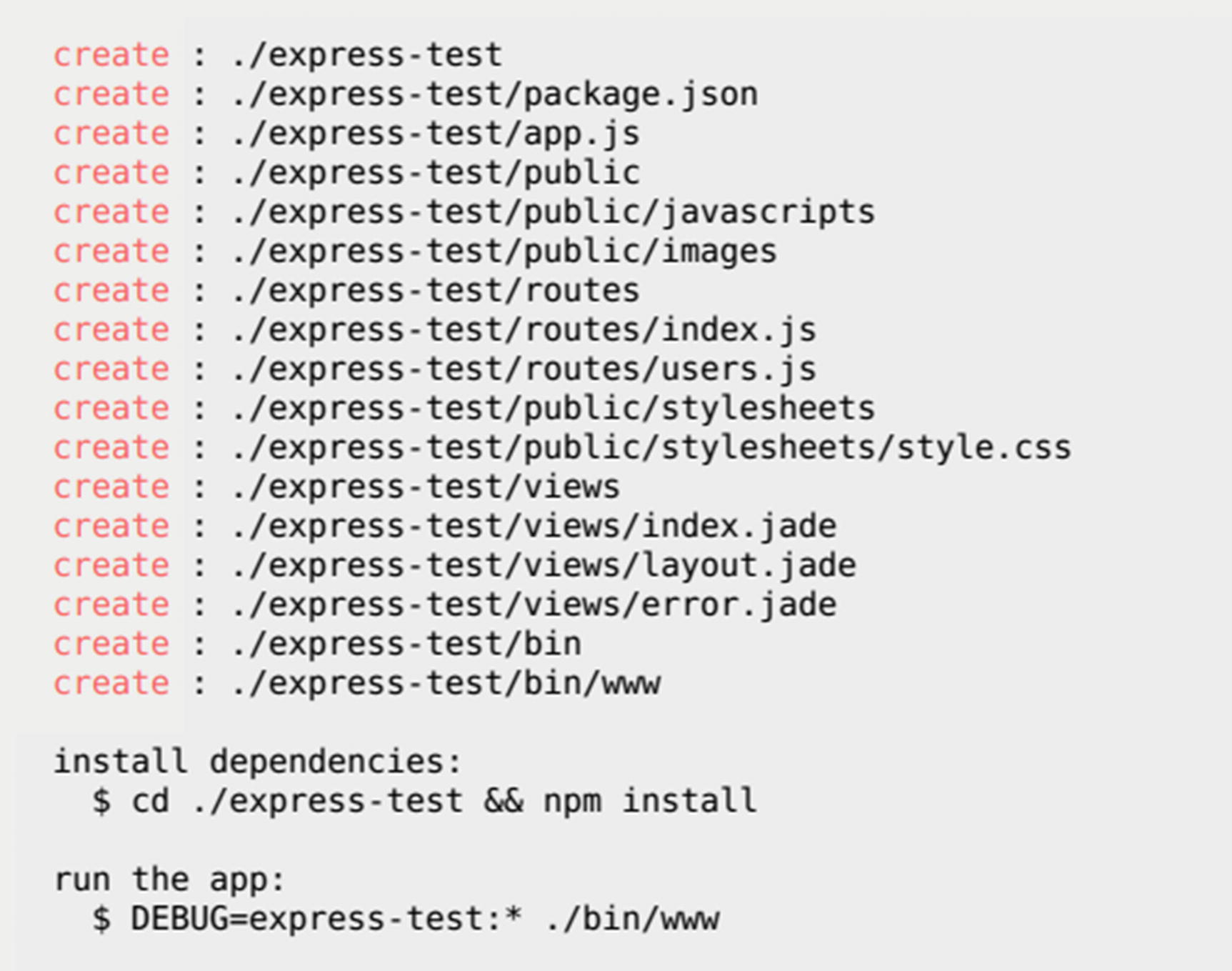Click the ./express-test/public/images path

[x=504, y=252]
